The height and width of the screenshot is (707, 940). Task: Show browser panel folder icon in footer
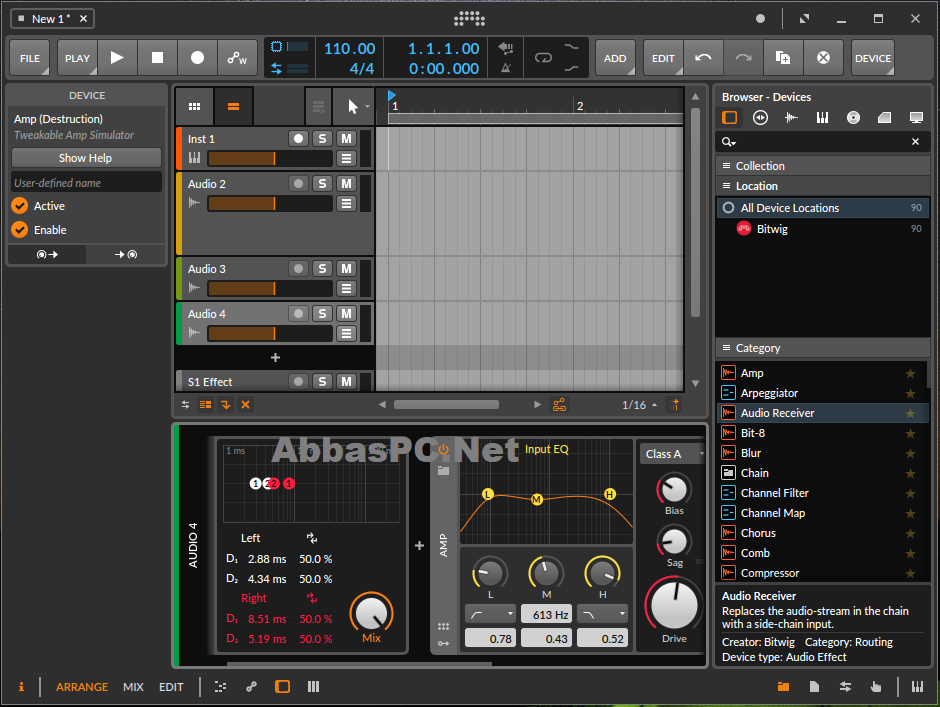pos(783,687)
